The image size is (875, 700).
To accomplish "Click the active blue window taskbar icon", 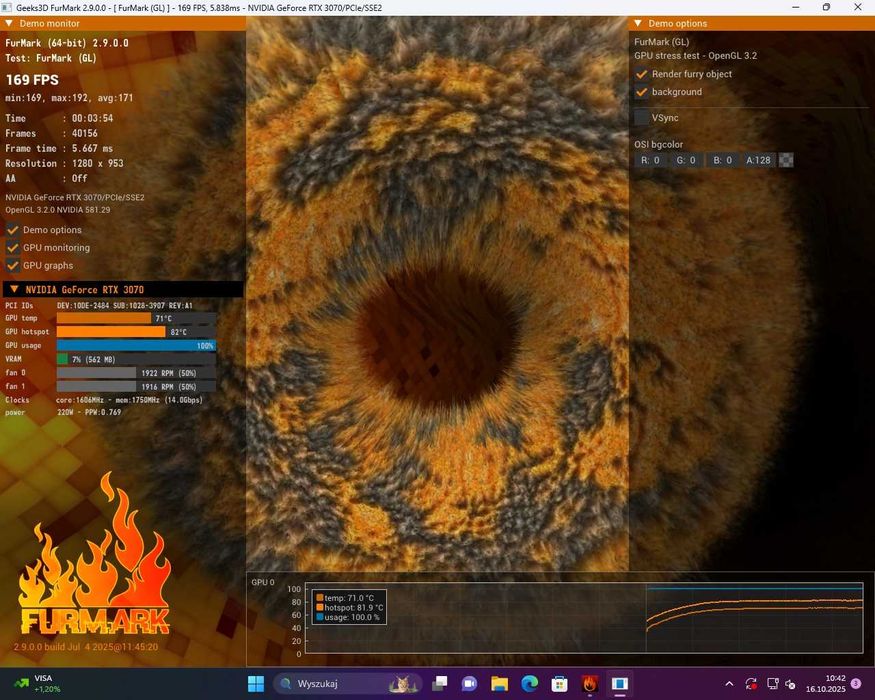I will [619, 683].
